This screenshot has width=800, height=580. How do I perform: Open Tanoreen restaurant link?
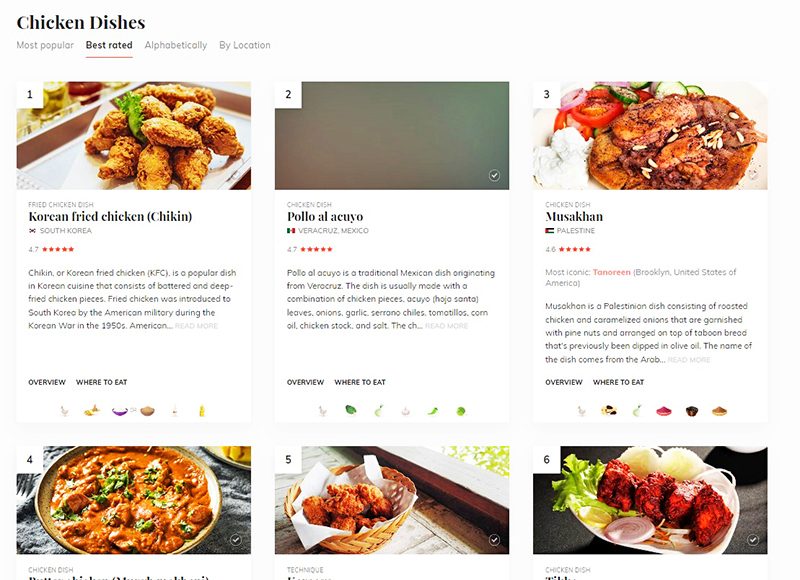tap(611, 272)
